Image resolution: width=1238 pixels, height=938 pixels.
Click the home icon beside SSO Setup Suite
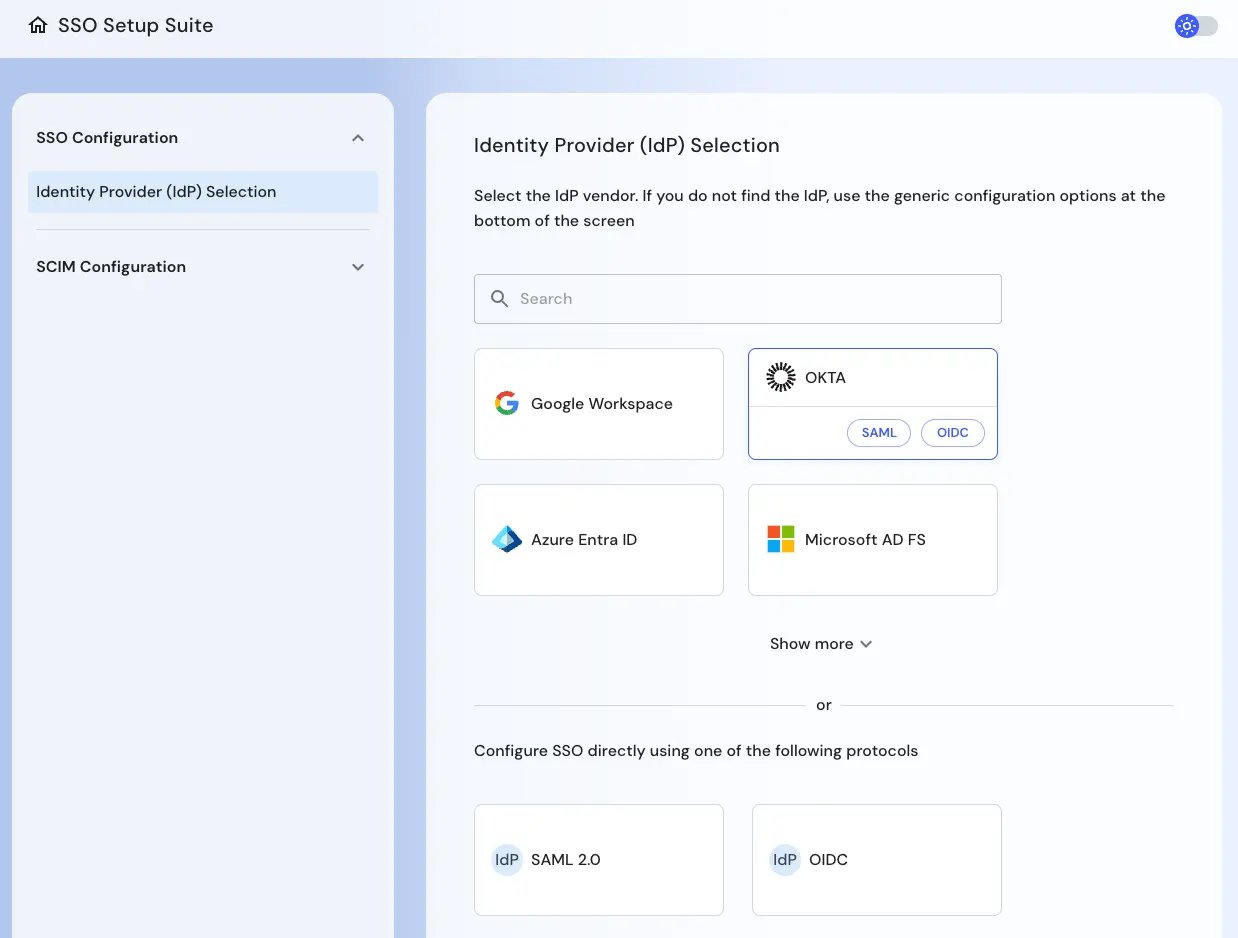pyautogui.click(x=38, y=26)
